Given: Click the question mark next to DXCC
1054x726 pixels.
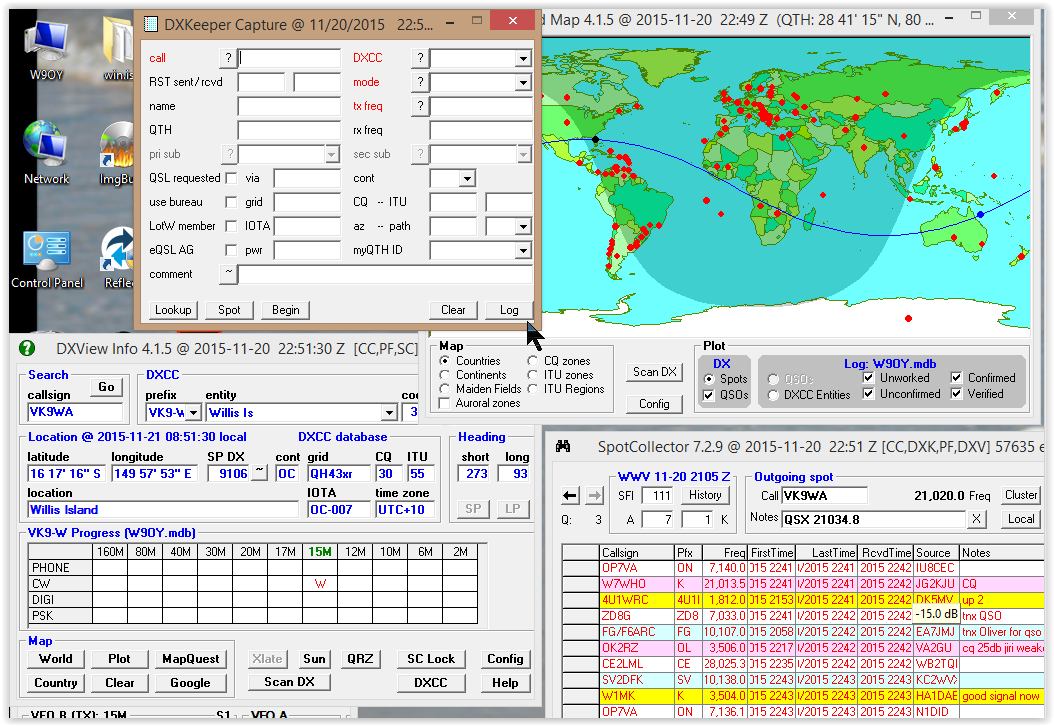Looking at the screenshot, I should 421,58.
